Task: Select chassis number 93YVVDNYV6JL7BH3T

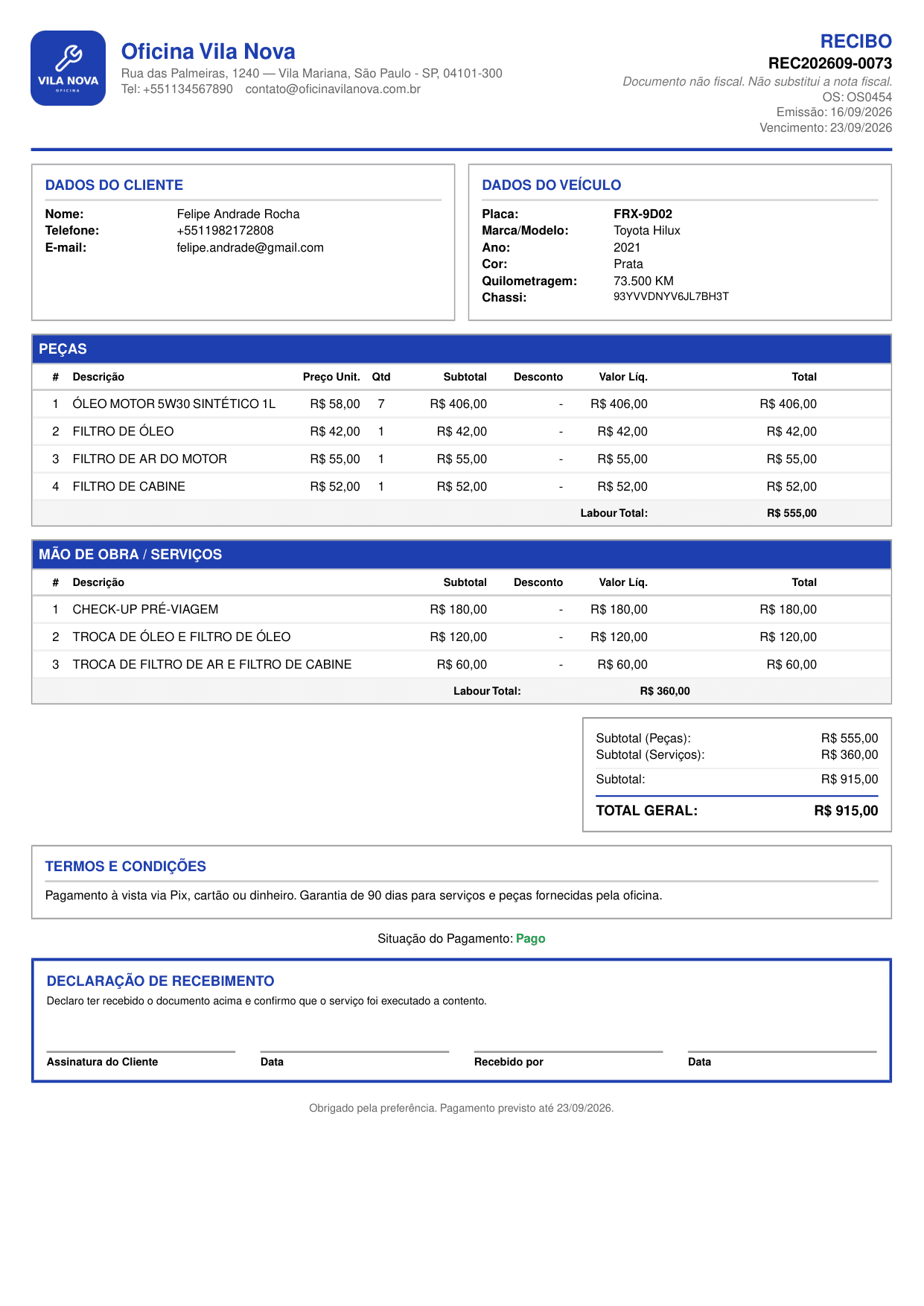Action: 671,296
